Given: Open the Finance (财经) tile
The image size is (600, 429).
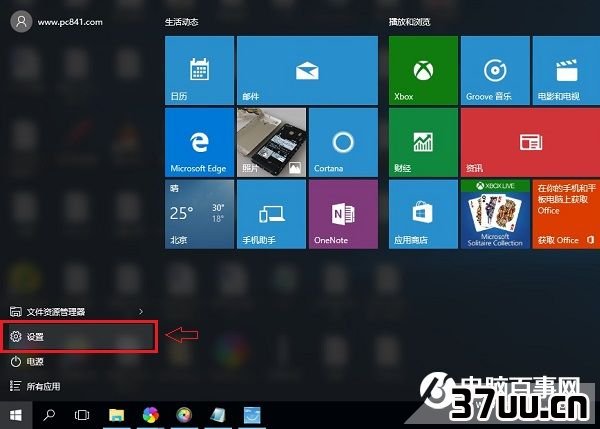Looking at the screenshot, I should pyautogui.click(x=423, y=142).
